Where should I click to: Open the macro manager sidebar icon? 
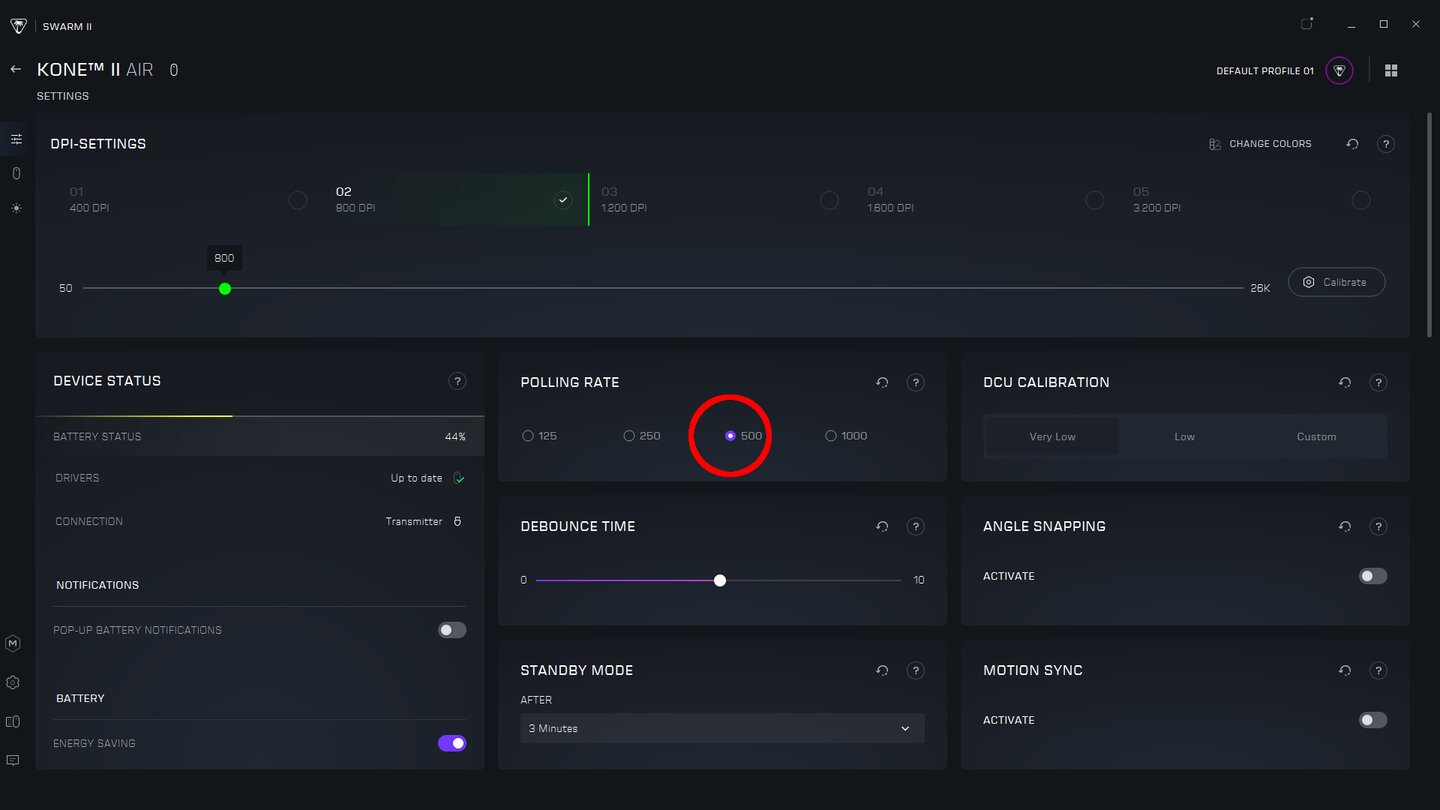click(x=13, y=644)
